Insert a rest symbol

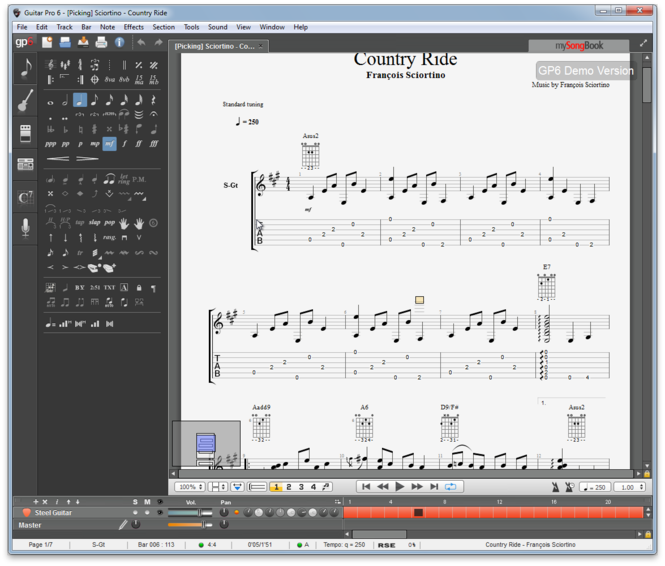tap(154, 100)
